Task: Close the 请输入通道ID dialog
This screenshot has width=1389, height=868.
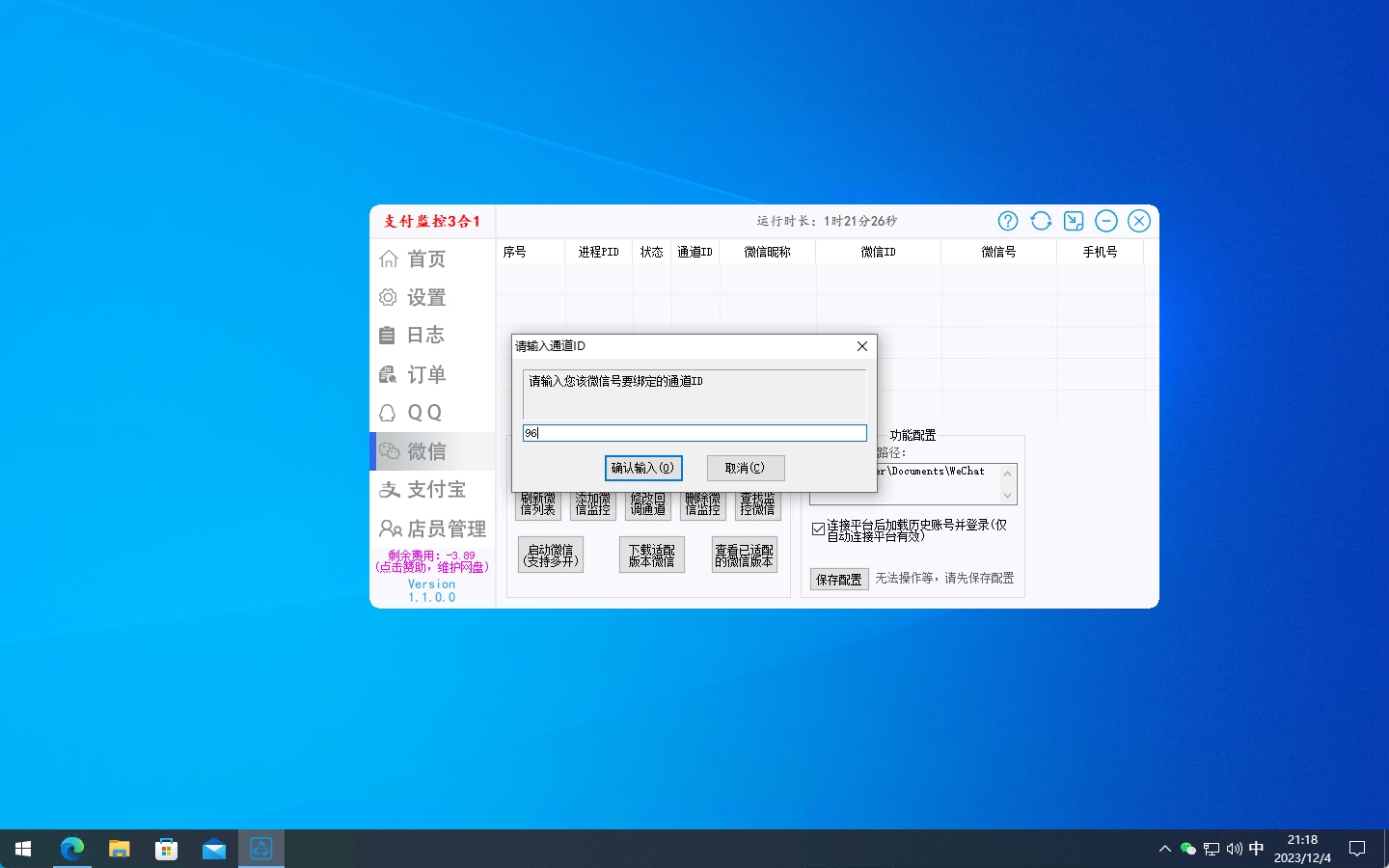Action: pyautogui.click(x=862, y=346)
